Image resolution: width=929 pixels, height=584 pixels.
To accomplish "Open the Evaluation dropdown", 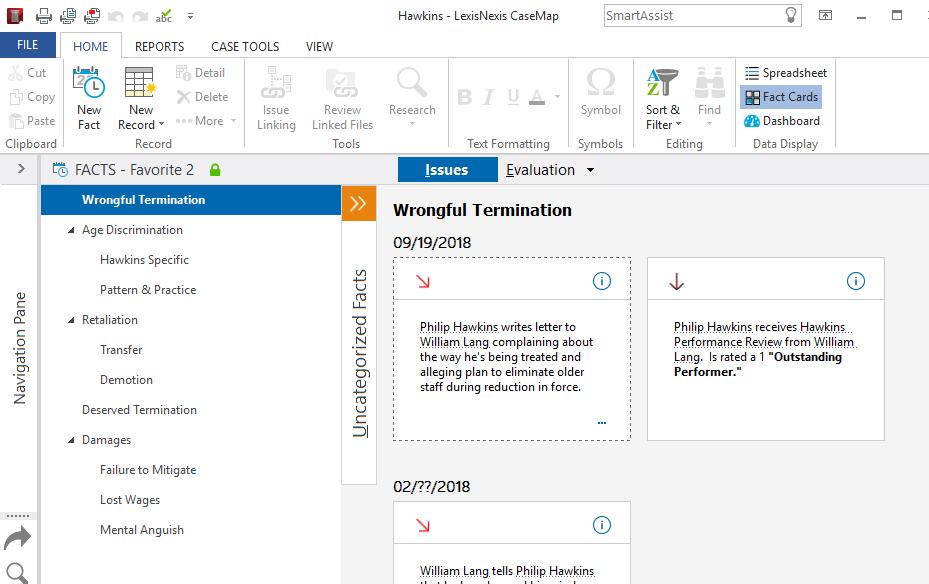I will [550, 170].
